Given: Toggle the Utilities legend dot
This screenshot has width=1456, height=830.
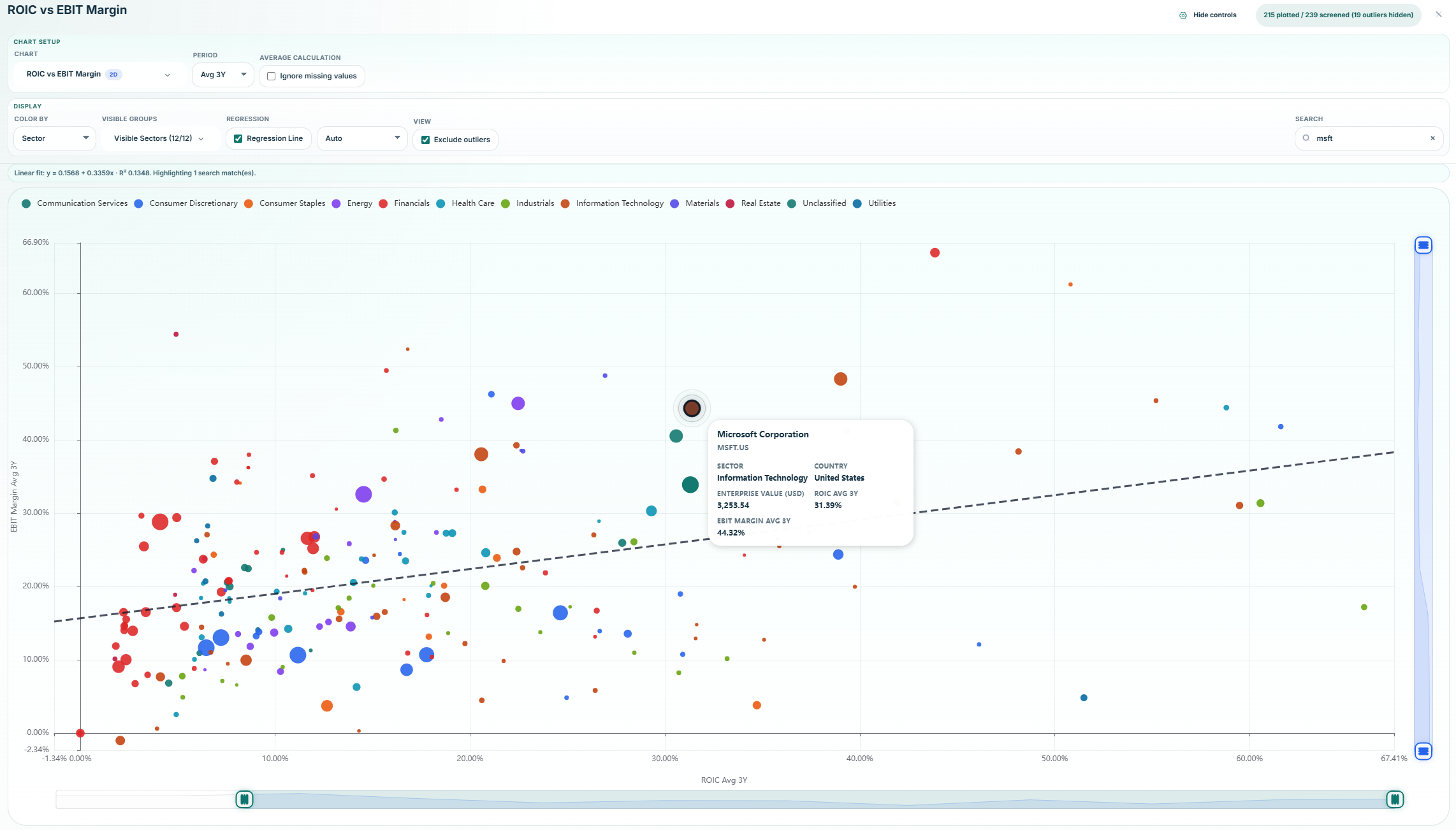Looking at the screenshot, I should (857, 203).
